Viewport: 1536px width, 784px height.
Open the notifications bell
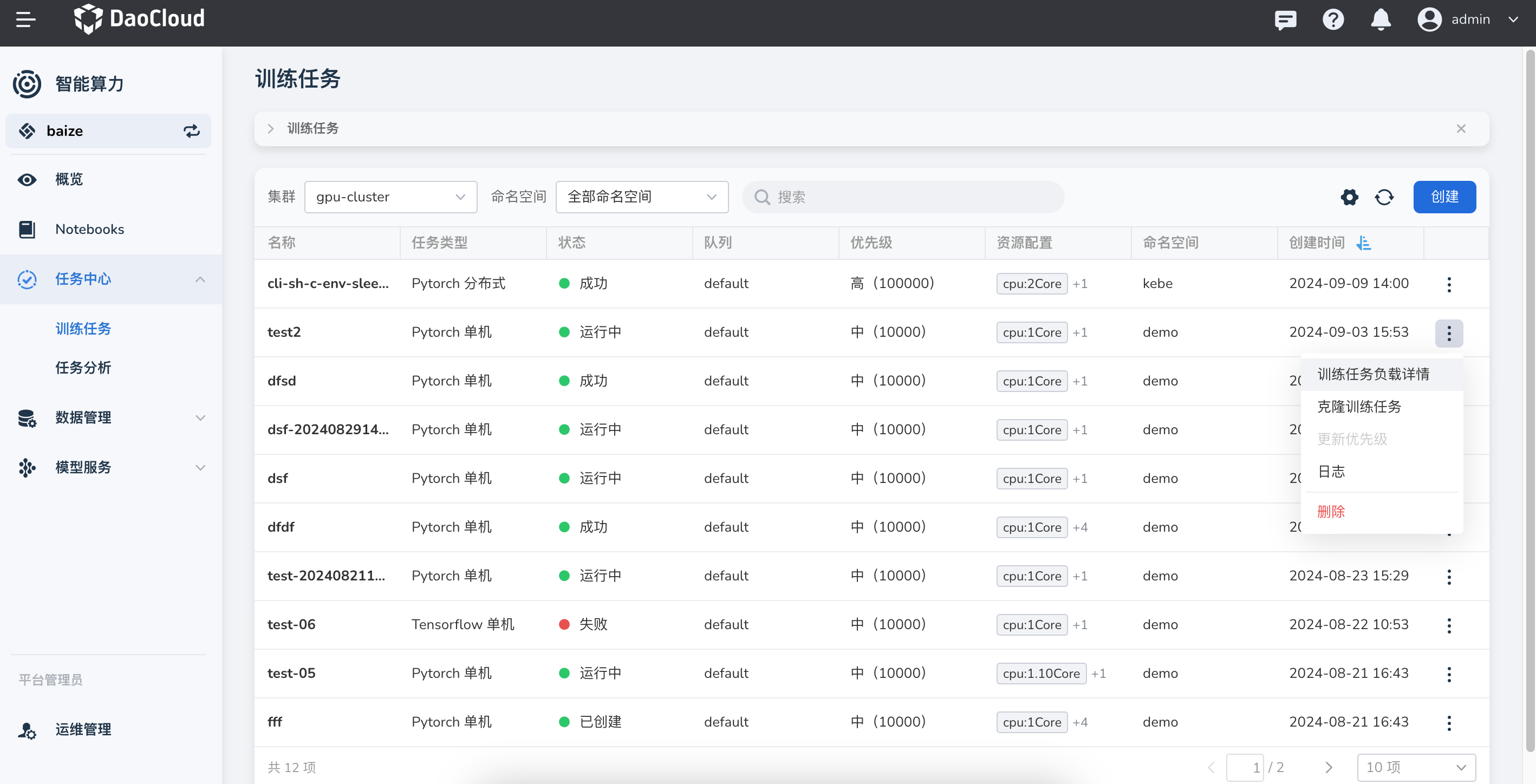tap(1381, 19)
